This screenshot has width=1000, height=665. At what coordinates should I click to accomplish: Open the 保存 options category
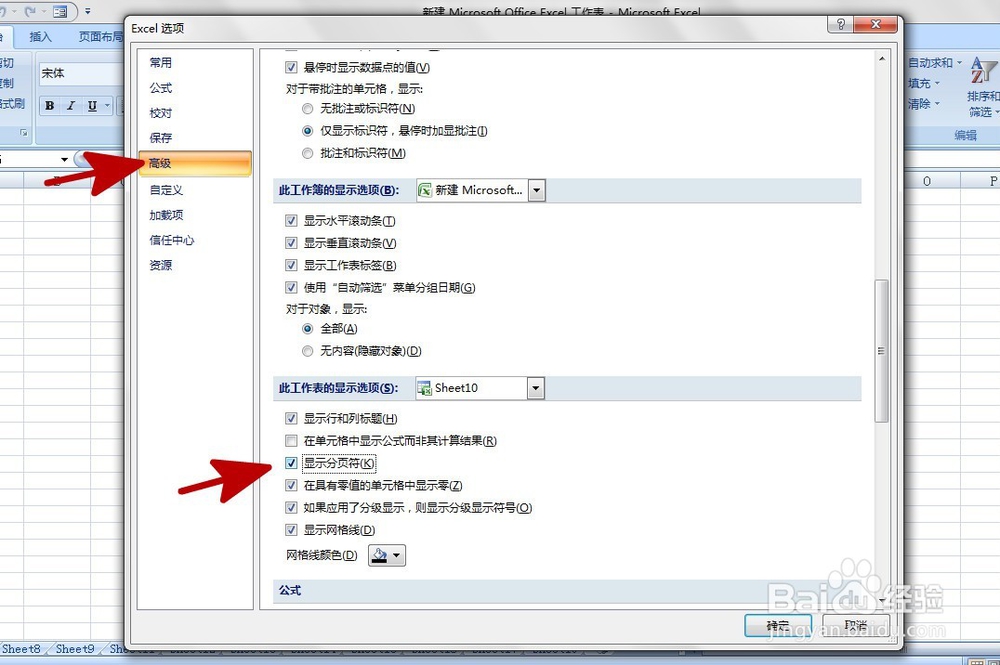pos(161,138)
